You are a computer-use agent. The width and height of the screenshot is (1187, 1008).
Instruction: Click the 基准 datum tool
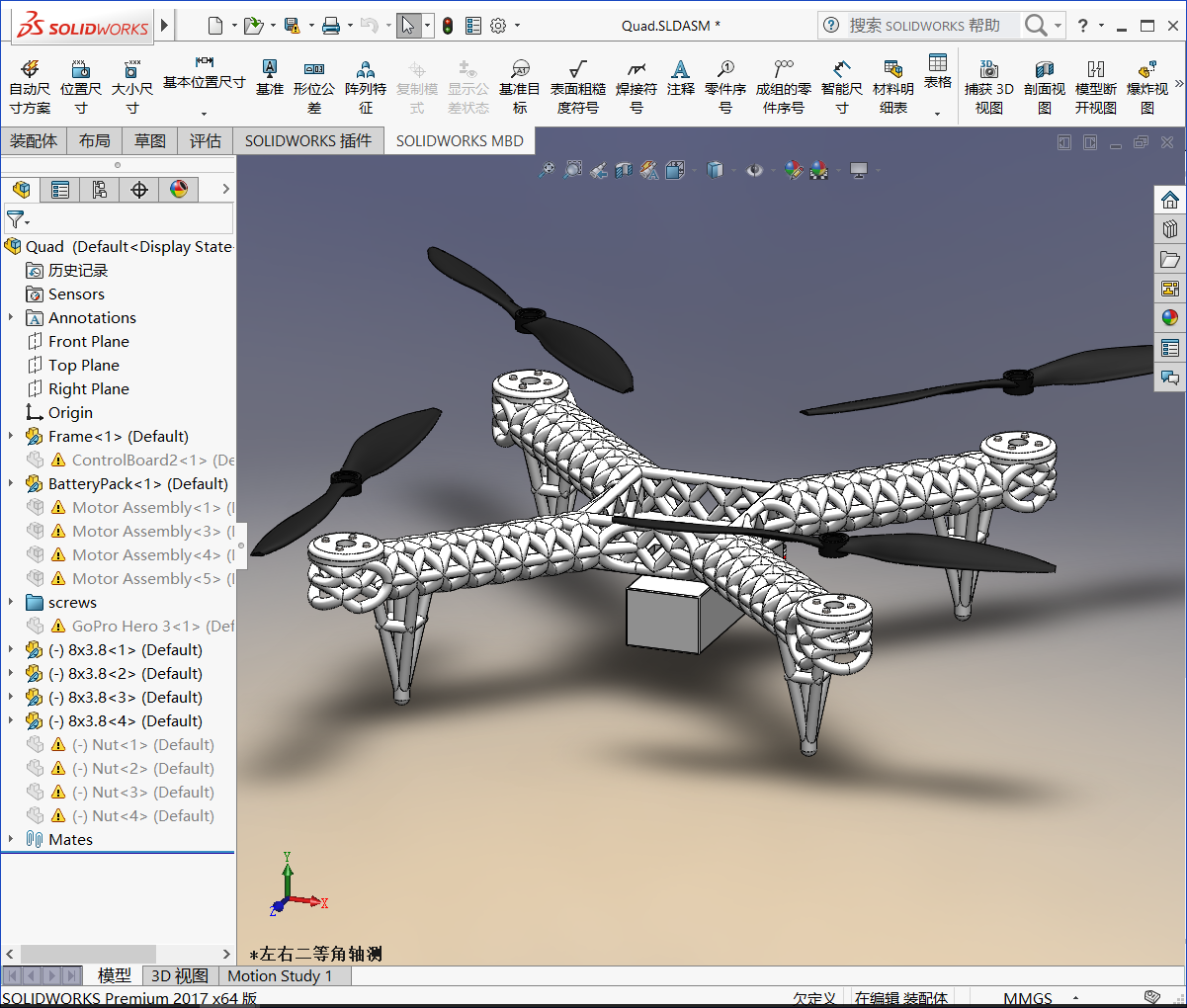click(x=269, y=77)
